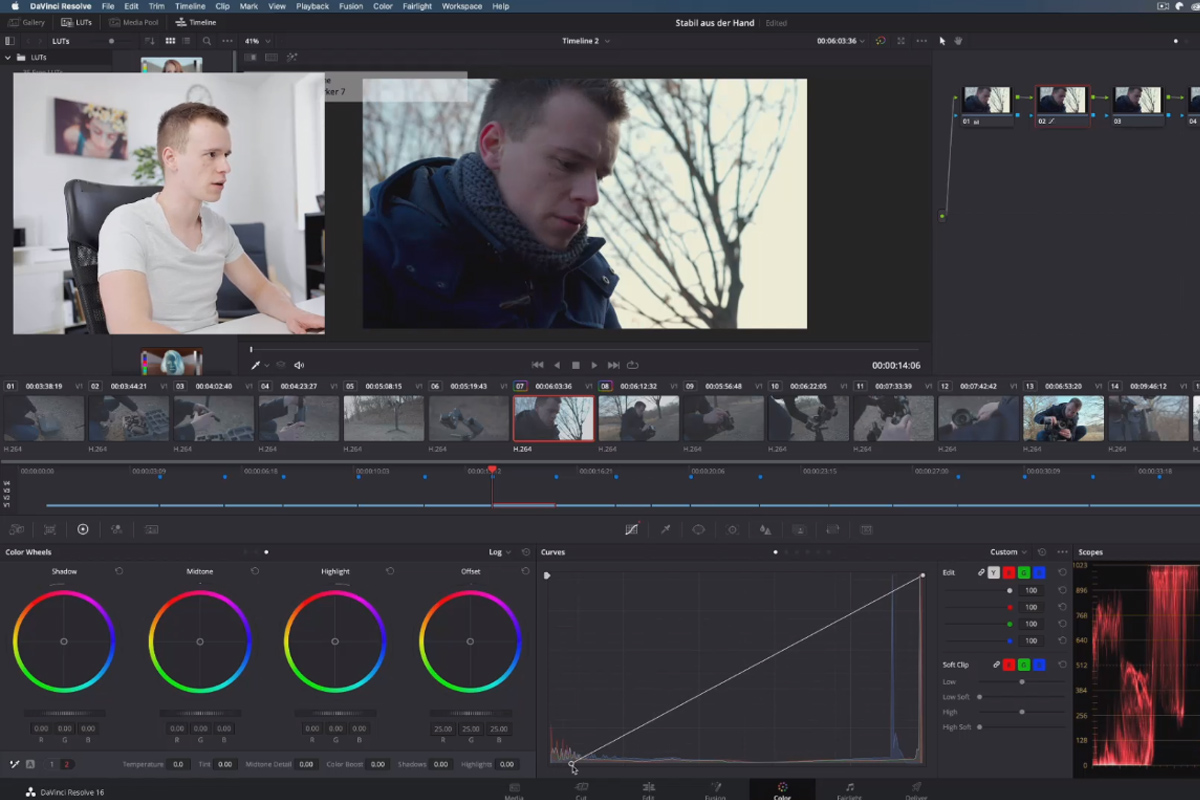This screenshot has width=1200, height=800.
Task: Click the Media Pool button
Action: [133, 21]
